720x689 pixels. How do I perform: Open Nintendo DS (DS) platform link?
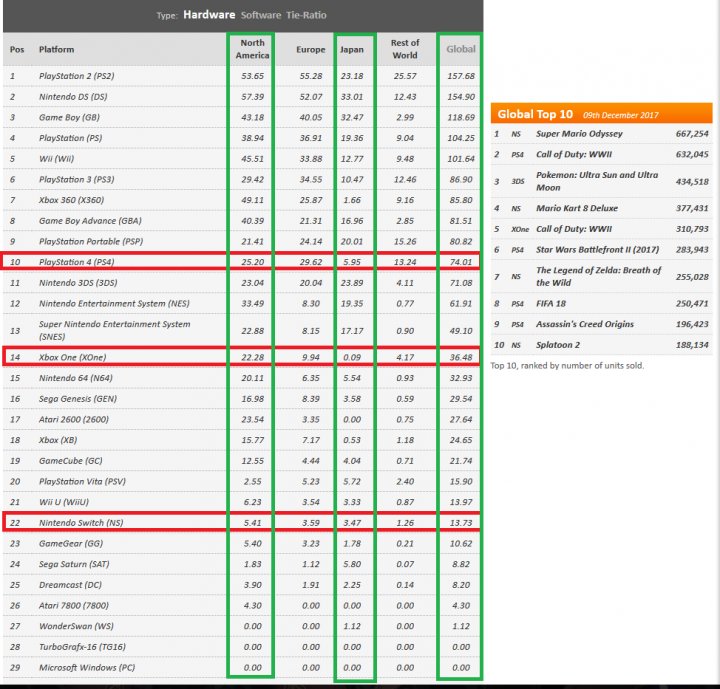[x=73, y=96]
